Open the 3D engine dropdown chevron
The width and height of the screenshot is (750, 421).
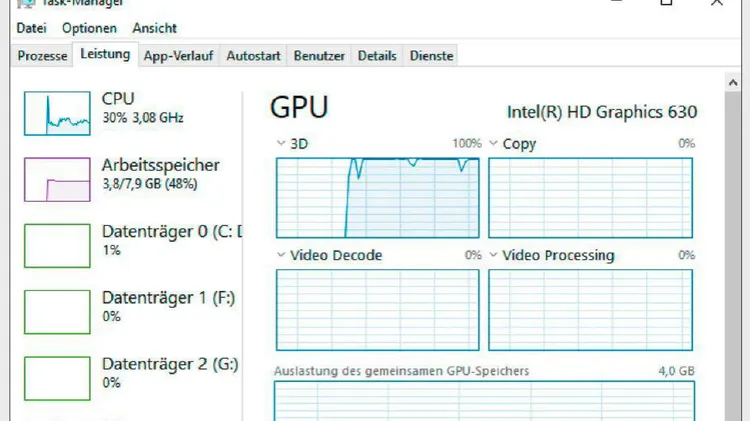coord(281,144)
